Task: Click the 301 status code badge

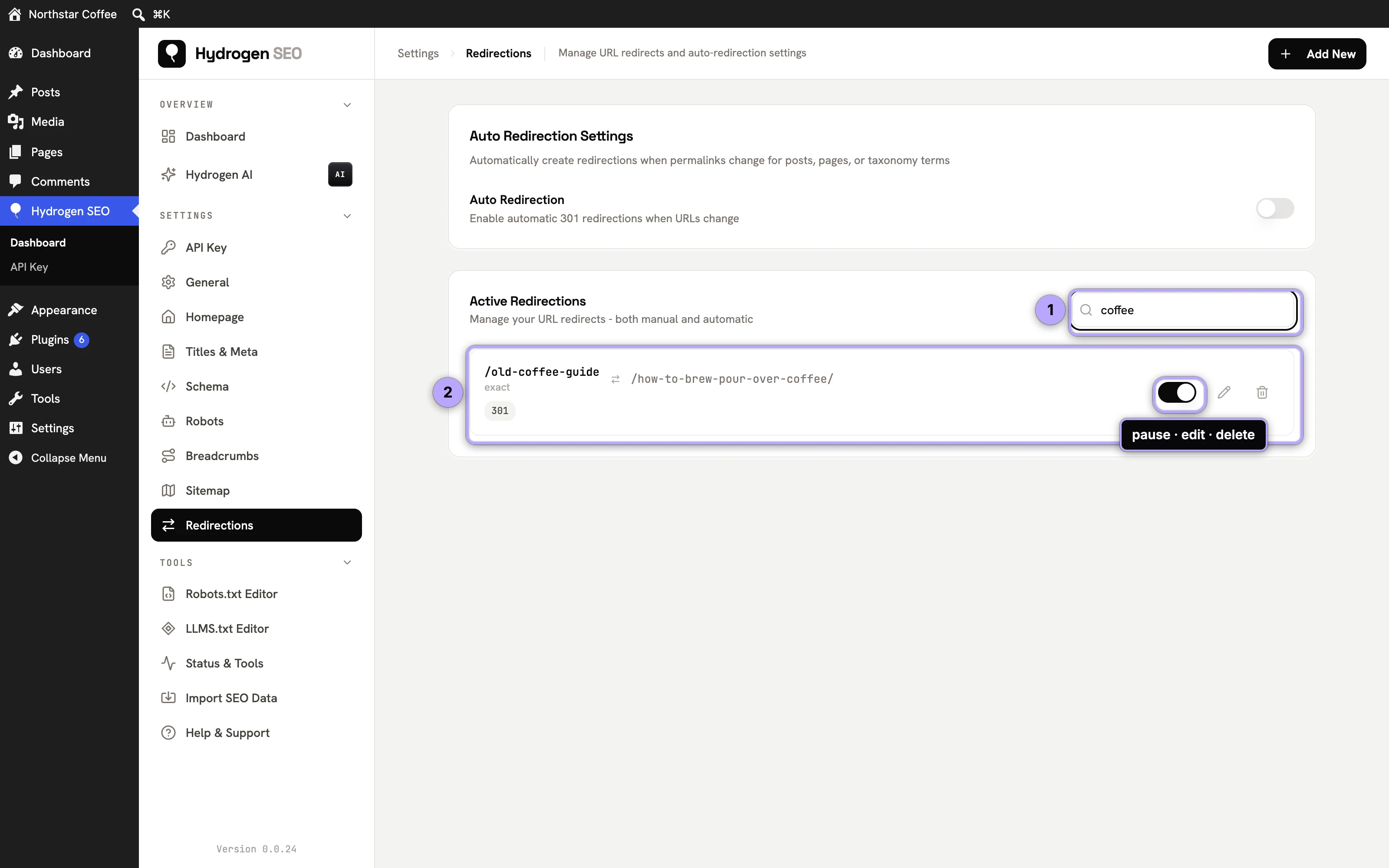Action: pos(499,411)
